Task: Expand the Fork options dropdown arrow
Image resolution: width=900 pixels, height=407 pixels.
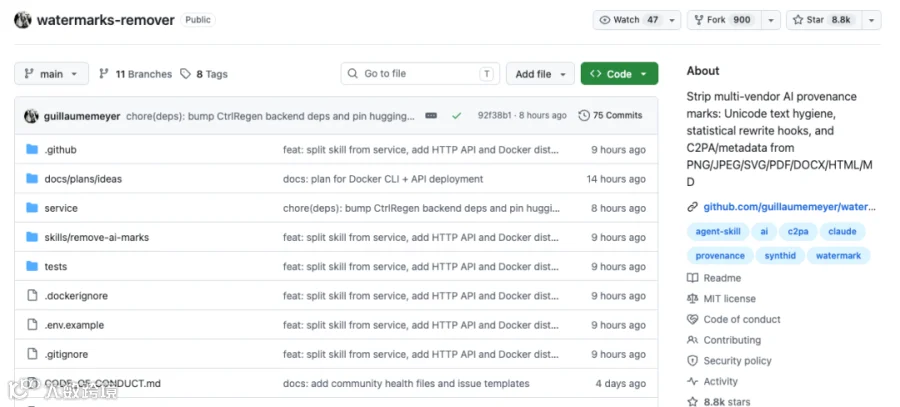Action: tap(771, 20)
